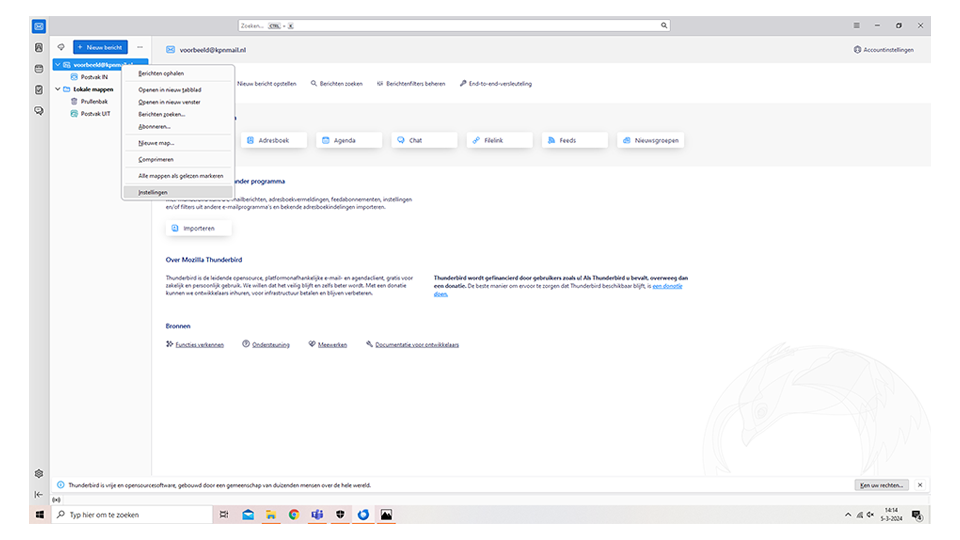
Task: Choose Comprimeren in context menu
Action: (x=178, y=160)
